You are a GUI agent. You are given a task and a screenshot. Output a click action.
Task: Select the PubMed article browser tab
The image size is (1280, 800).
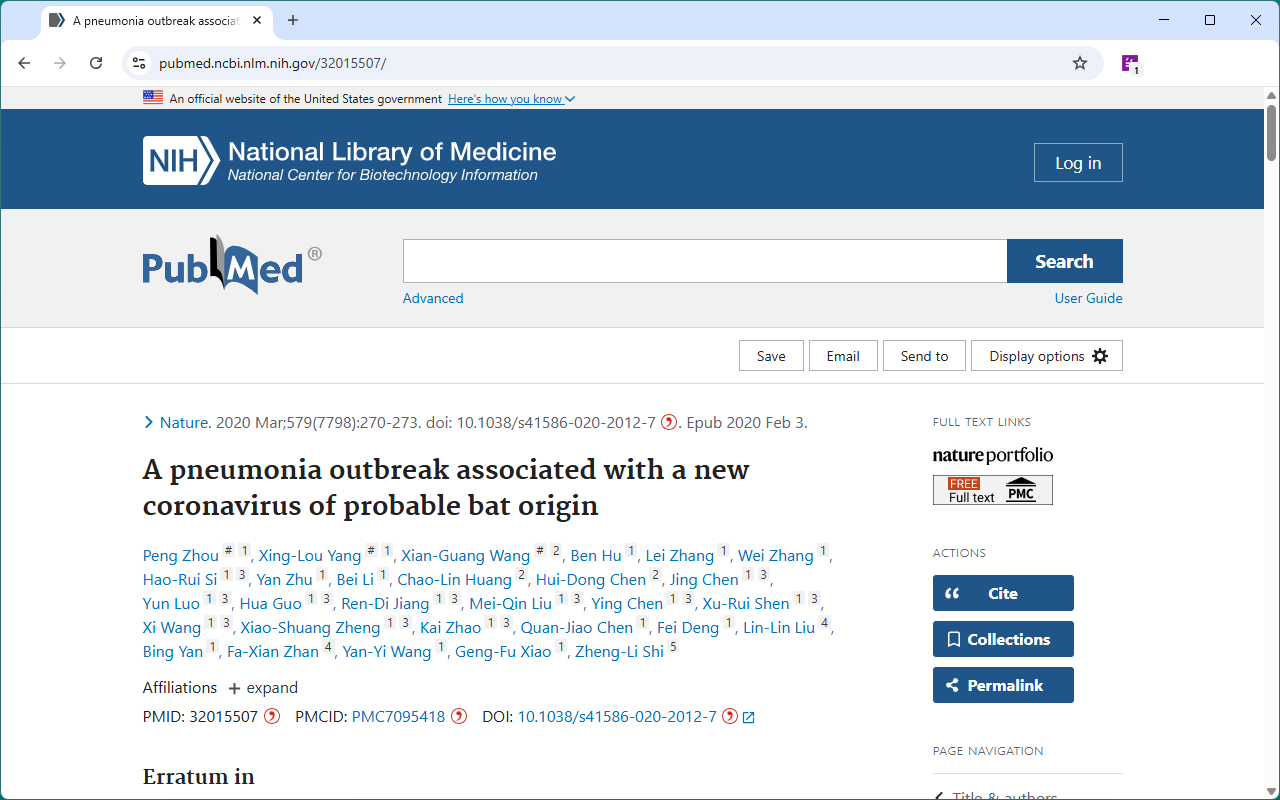(x=157, y=20)
